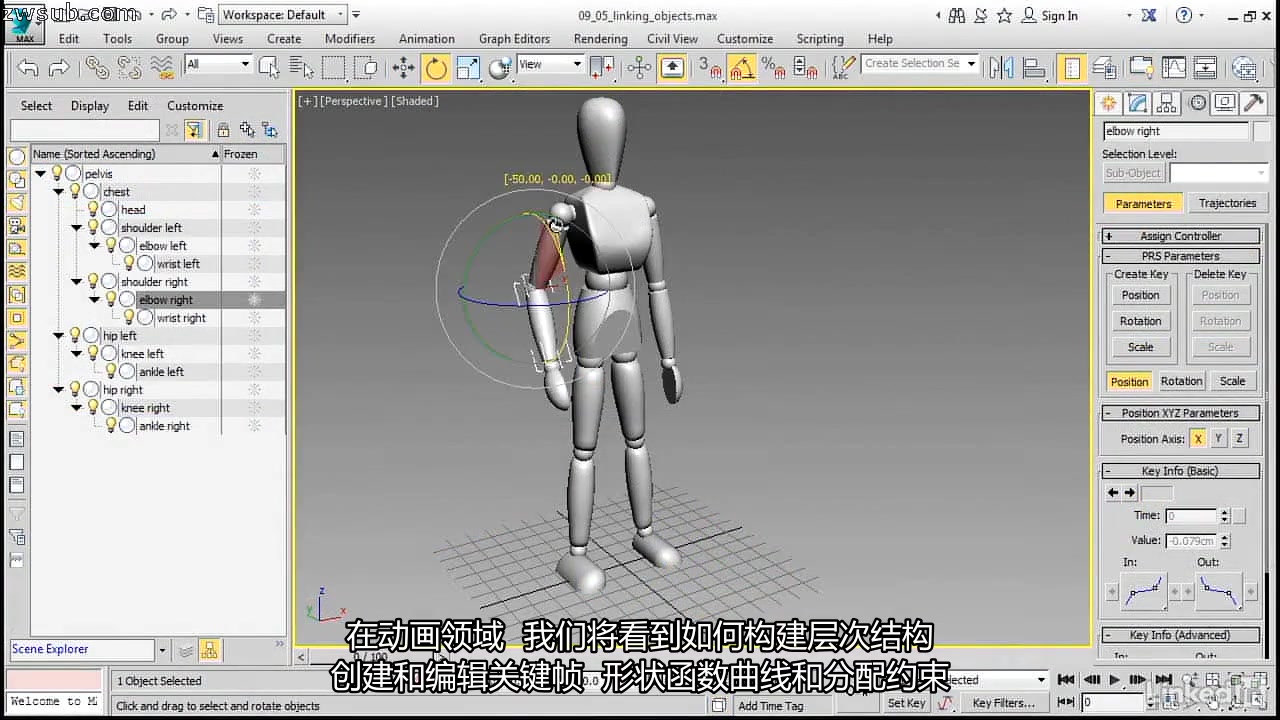1280x720 pixels.
Task: Open the Utilities hammer panel icon
Action: 1250,103
